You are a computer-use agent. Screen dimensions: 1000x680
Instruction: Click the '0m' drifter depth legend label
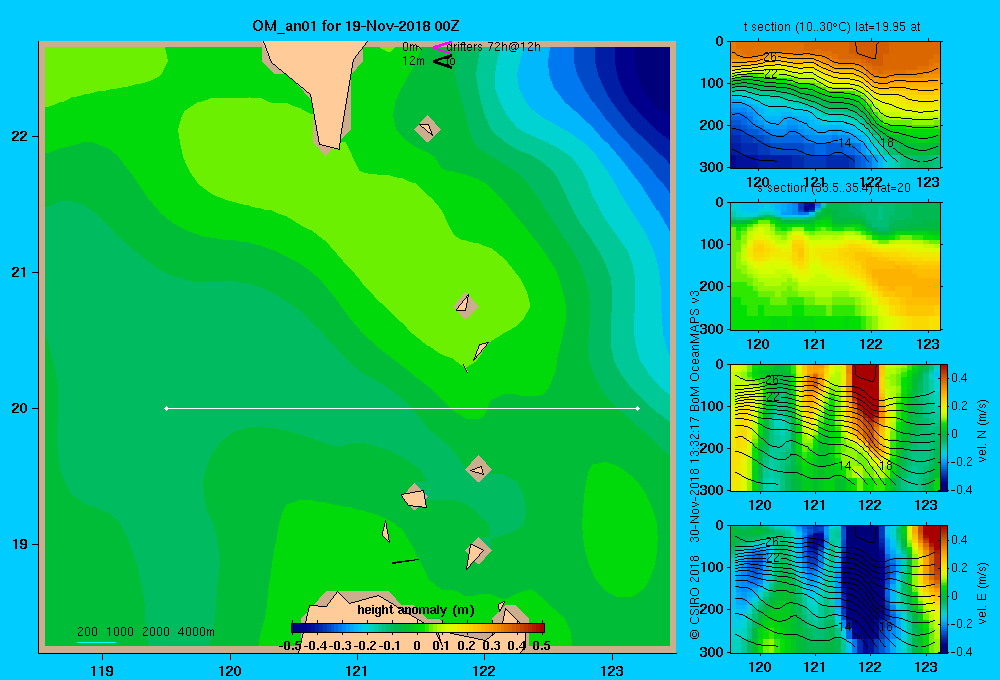(411, 47)
